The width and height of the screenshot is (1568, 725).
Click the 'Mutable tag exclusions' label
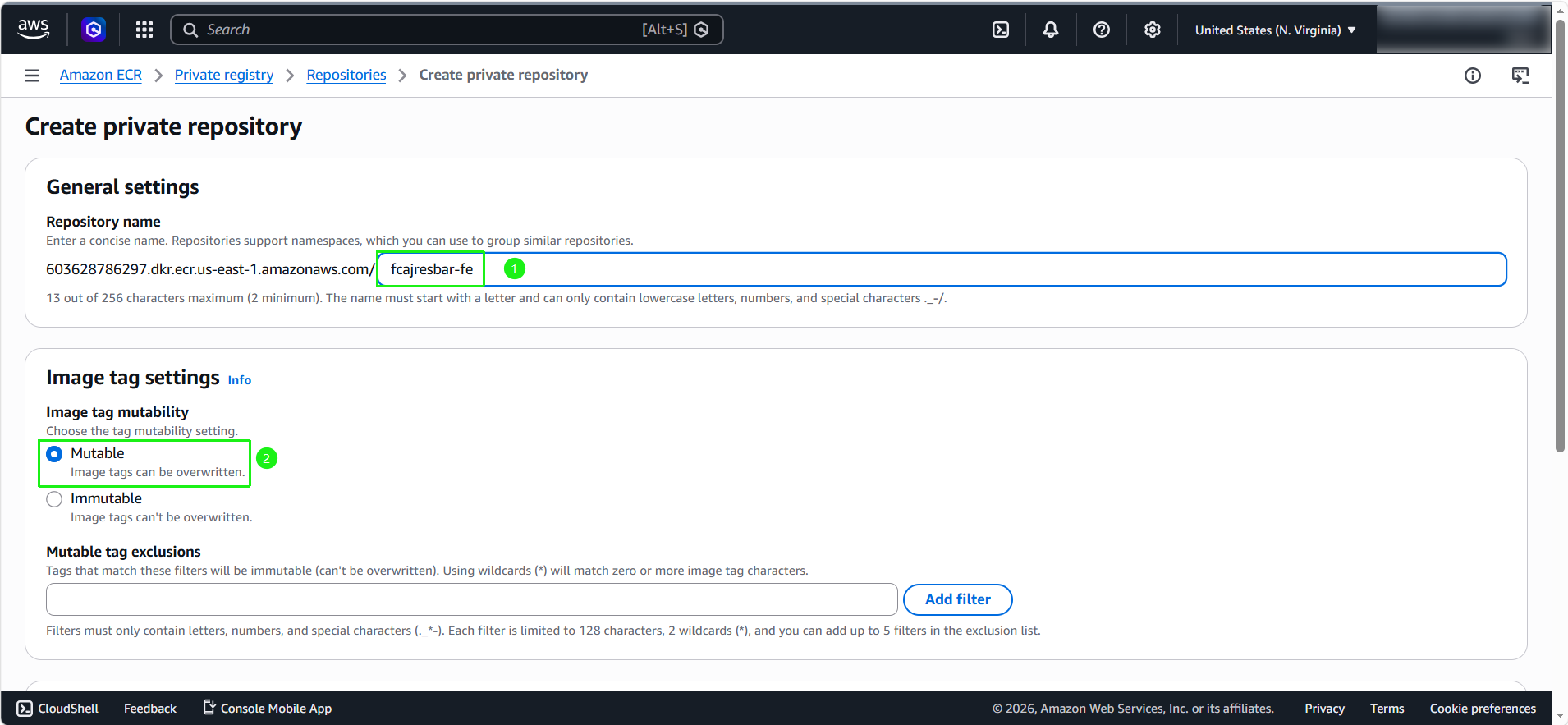[x=123, y=552]
